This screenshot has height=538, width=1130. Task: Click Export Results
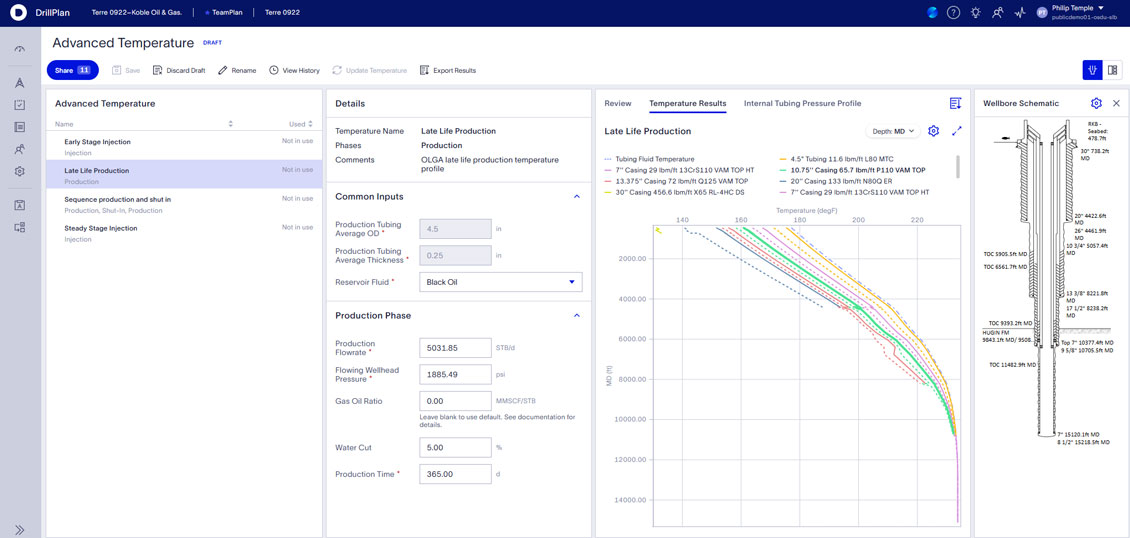448,71
